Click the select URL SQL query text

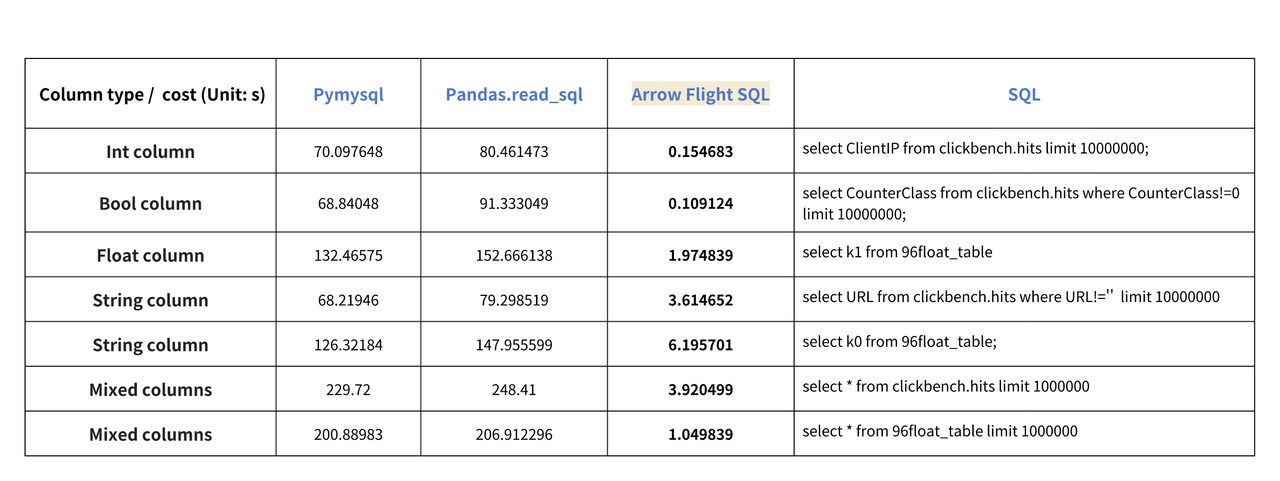click(x=1010, y=297)
